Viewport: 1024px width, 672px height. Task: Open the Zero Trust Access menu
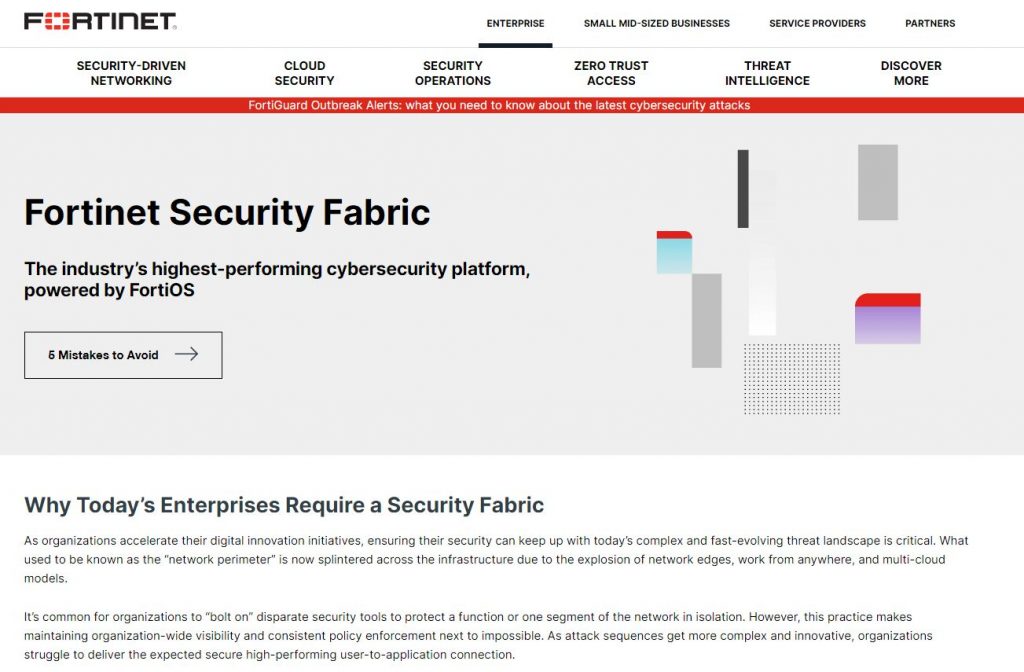click(611, 73)
